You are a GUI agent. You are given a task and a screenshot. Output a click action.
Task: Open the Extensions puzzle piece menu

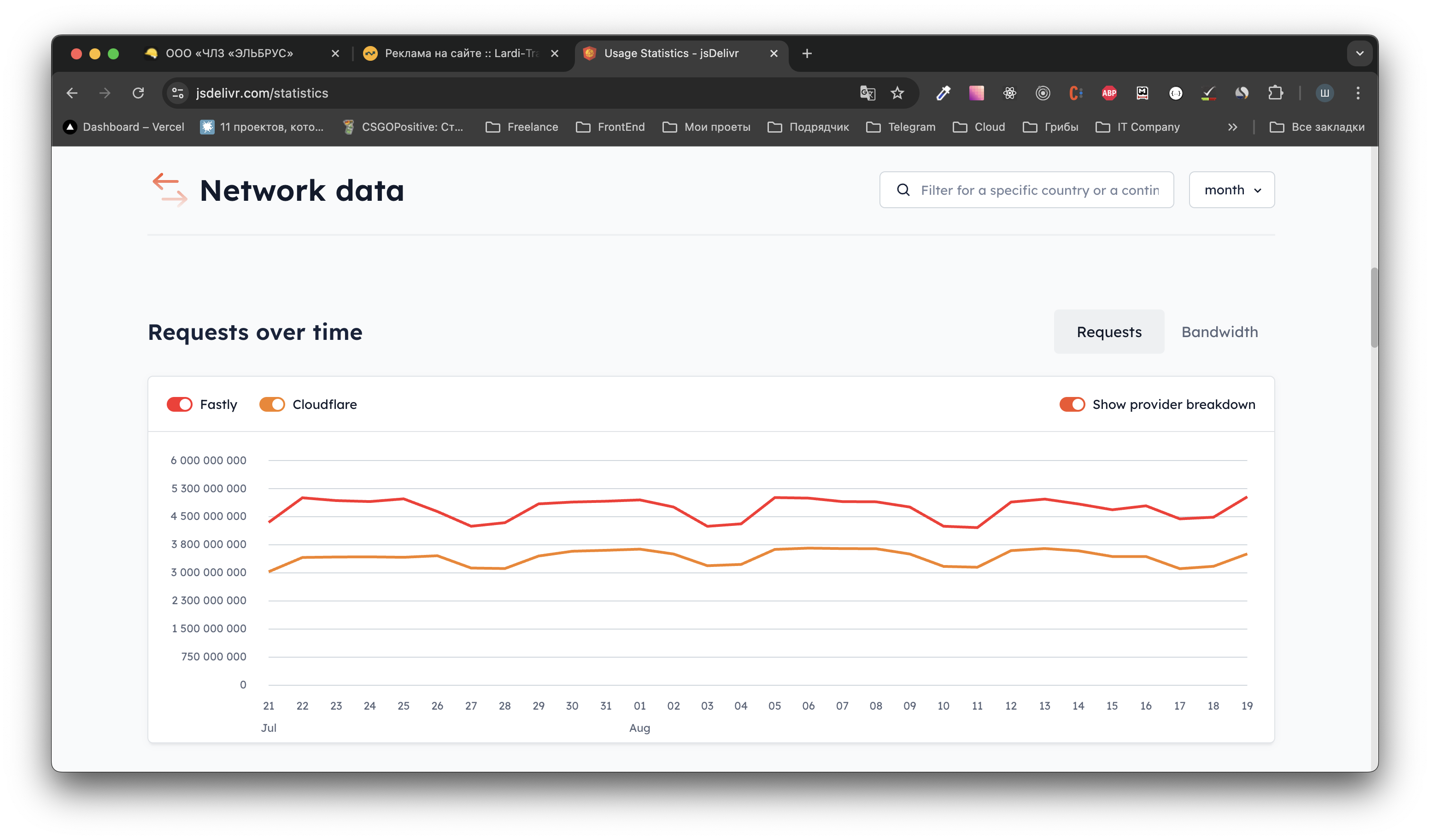pos(1275,93)
